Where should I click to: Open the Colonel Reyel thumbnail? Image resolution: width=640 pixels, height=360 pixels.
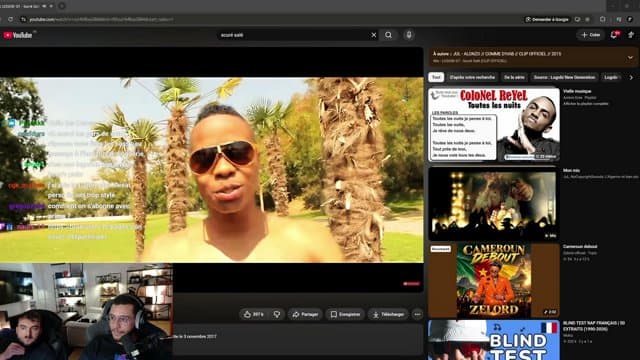point(494,125)
